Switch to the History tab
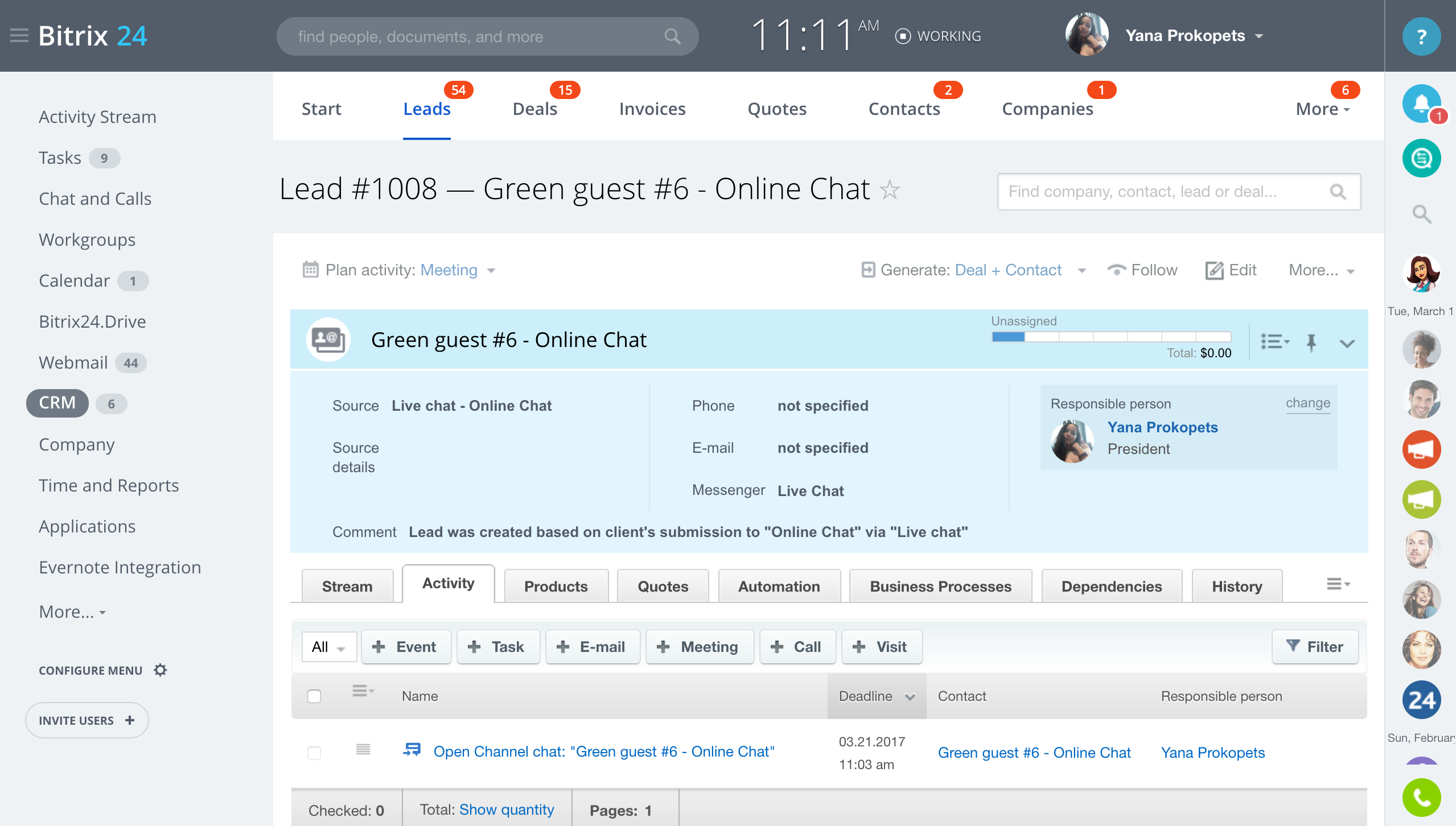Viewport: 1456px width, 826px height. click(x=1236, y=587)
